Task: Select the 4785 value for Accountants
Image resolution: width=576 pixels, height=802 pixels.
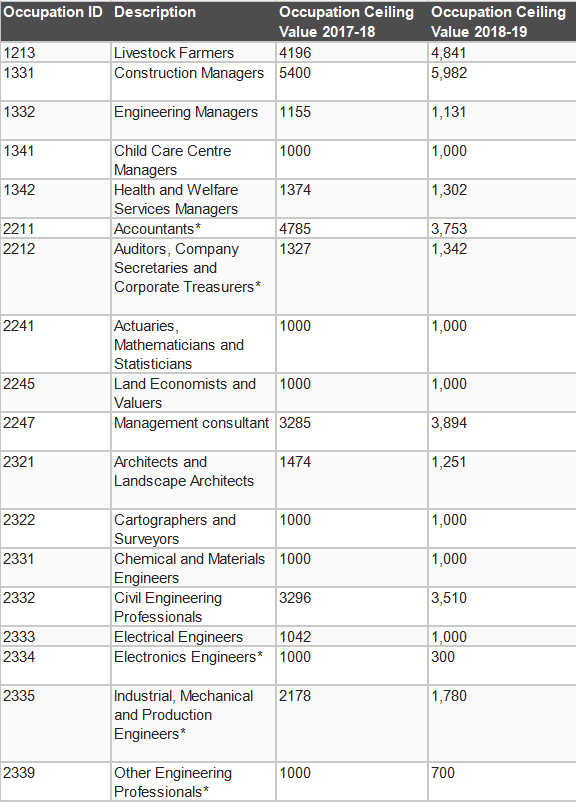Action: pos(352,229)
